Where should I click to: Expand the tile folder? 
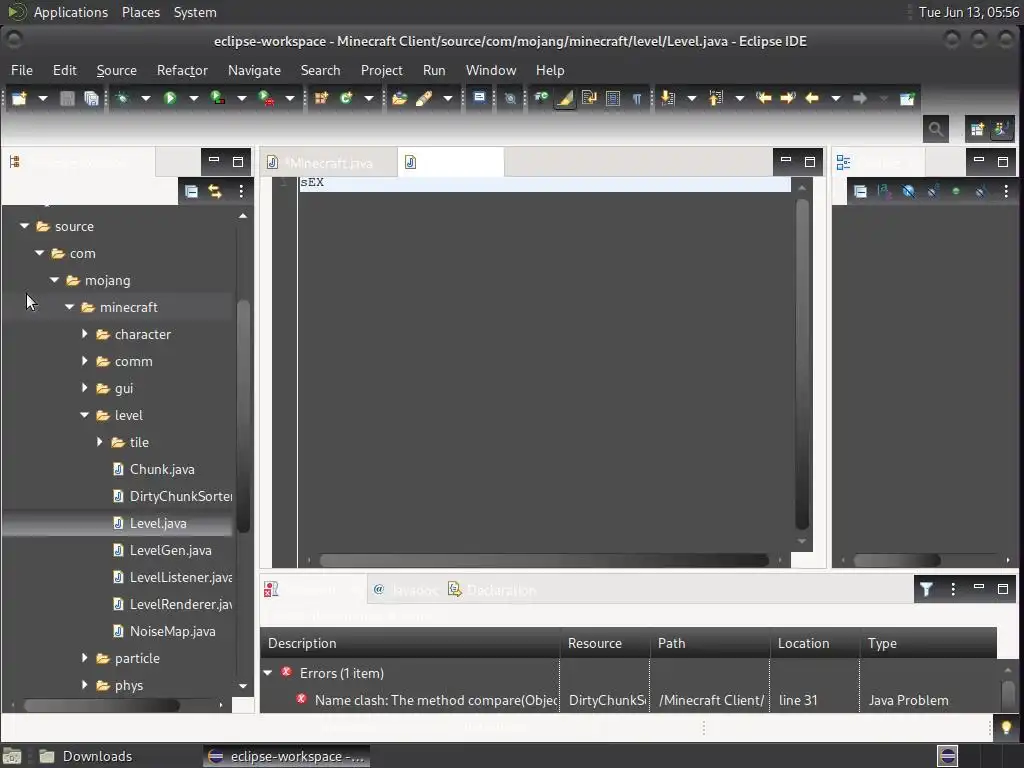(x=99, y=442)
